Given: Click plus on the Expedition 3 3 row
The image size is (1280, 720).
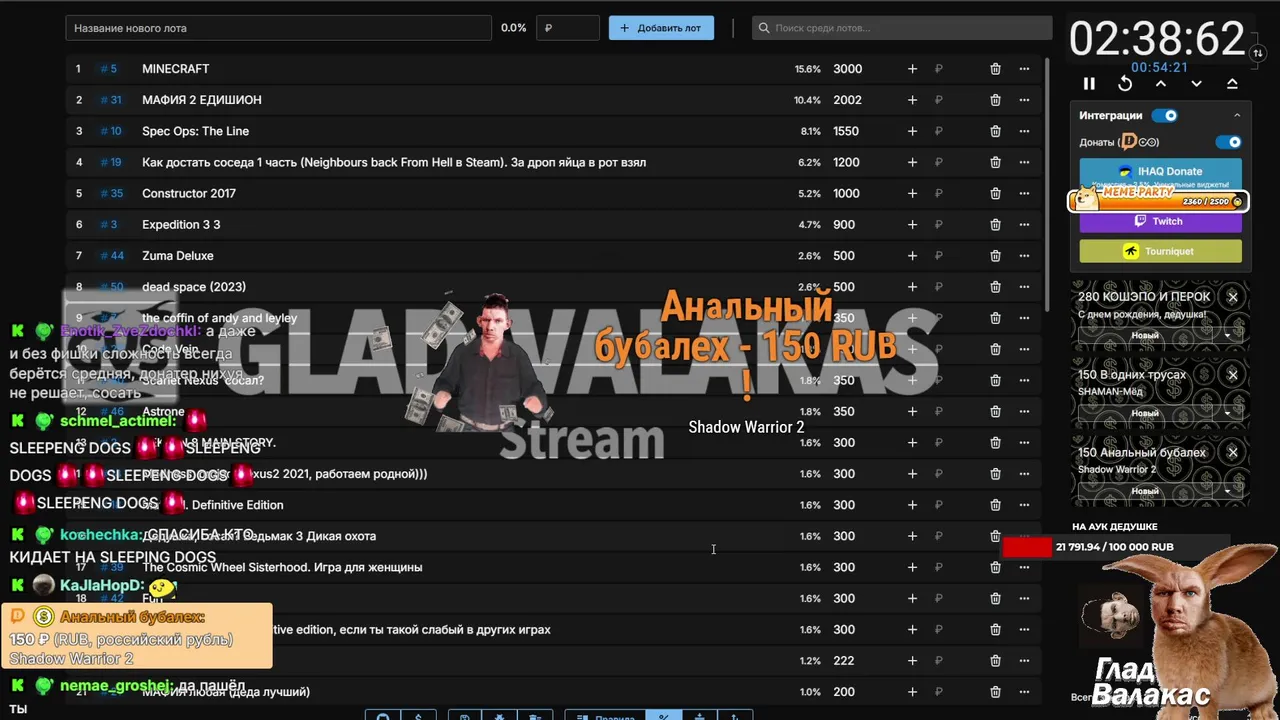Looking at the screenshot, I should [912, 225].
